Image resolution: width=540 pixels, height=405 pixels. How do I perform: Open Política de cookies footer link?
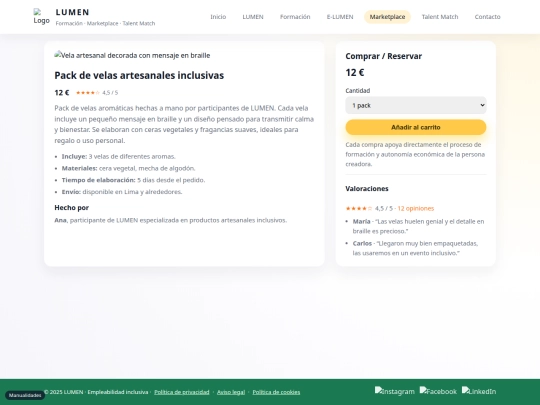(276, 392)
